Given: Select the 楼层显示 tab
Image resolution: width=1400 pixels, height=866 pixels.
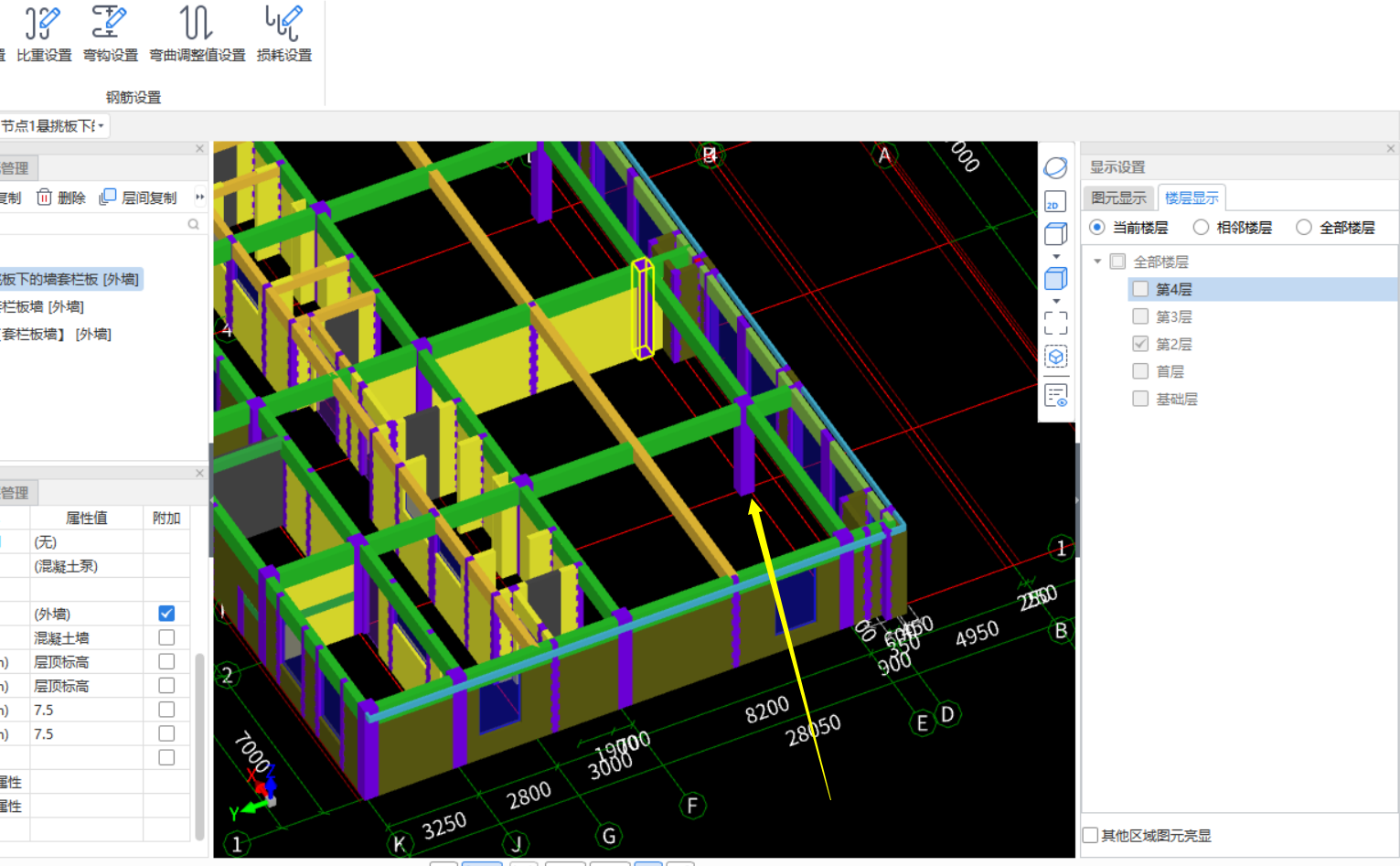Looking at the screenshot, I should [x=1191, y=198].
